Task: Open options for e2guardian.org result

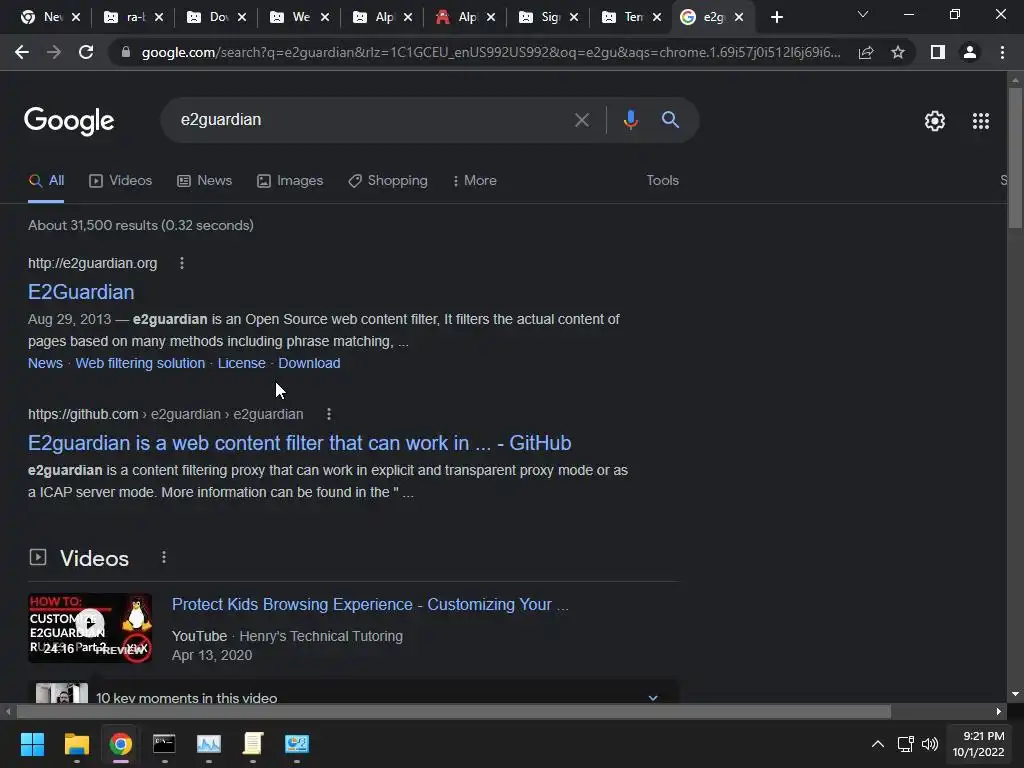Action: point(182,263)
